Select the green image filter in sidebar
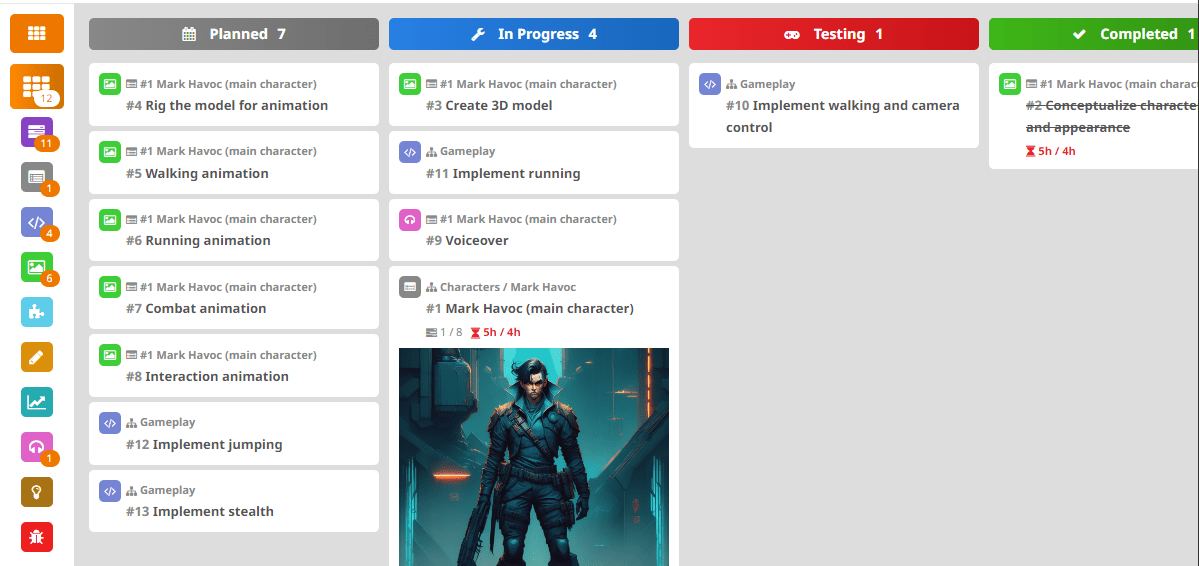 pyautogui.click(x=37, y=267)
